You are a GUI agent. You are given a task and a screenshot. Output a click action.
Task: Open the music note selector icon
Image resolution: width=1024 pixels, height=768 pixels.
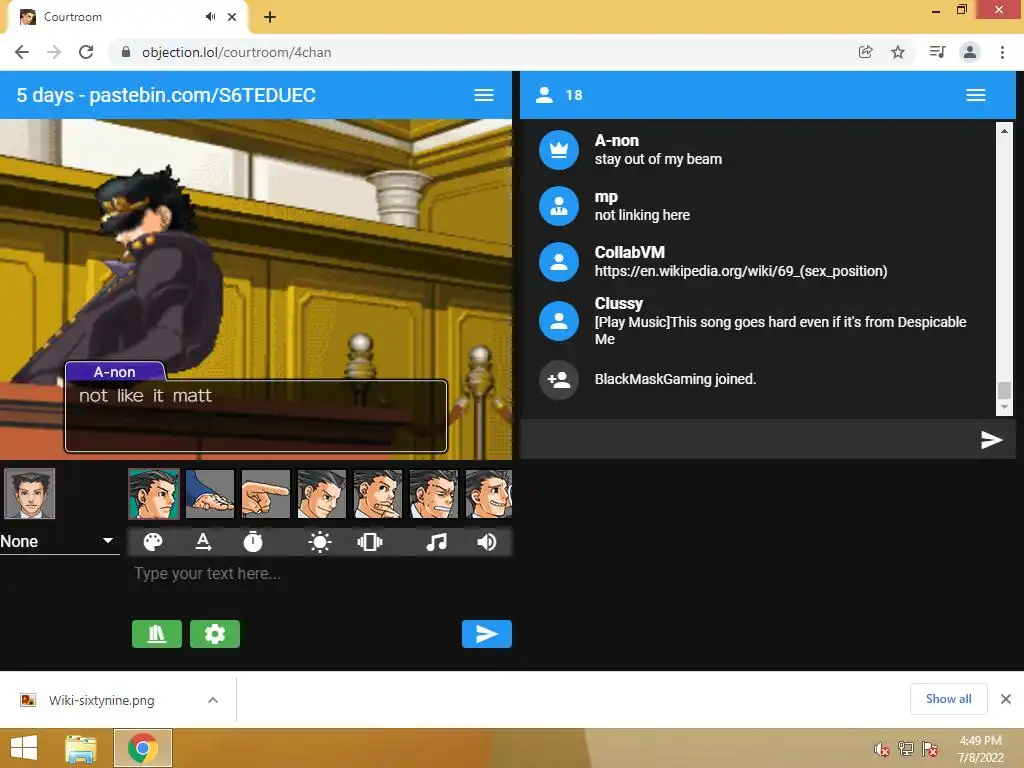tap(436, 542)
